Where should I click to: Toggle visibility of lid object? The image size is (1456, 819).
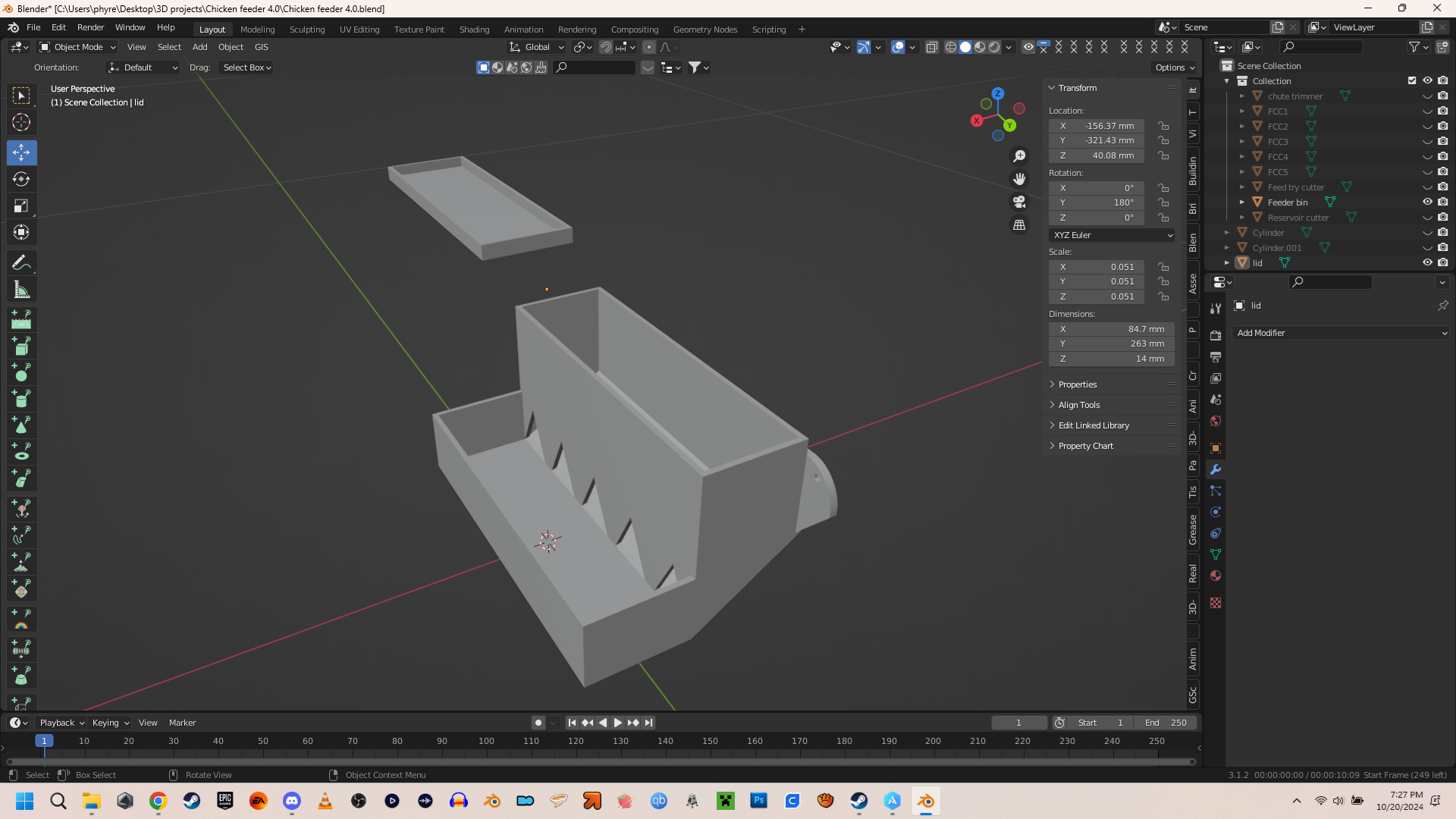1427,262
